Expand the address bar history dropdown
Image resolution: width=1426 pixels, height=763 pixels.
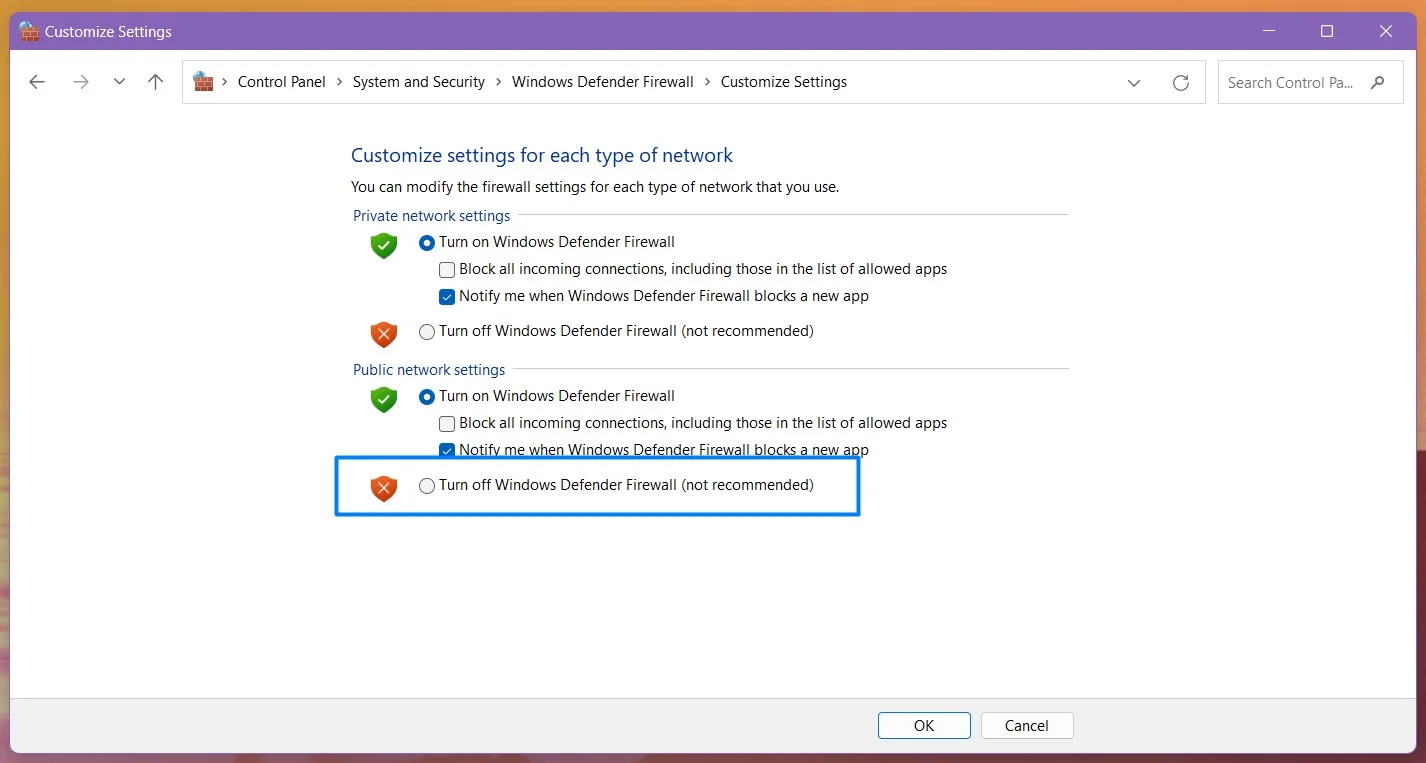pyautogui.click(x=1134, y=83)
